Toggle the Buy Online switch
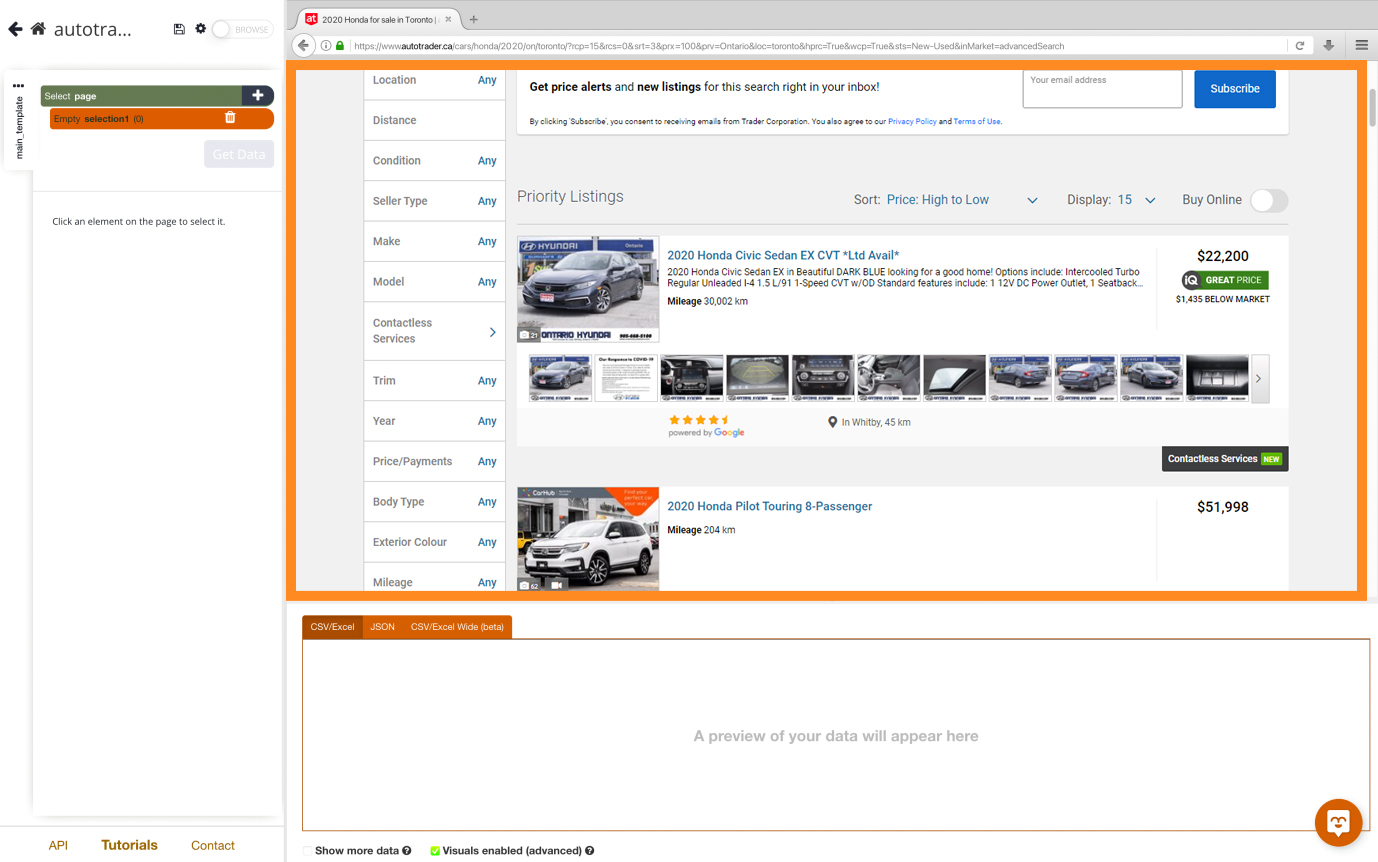 pos(1269,200)
